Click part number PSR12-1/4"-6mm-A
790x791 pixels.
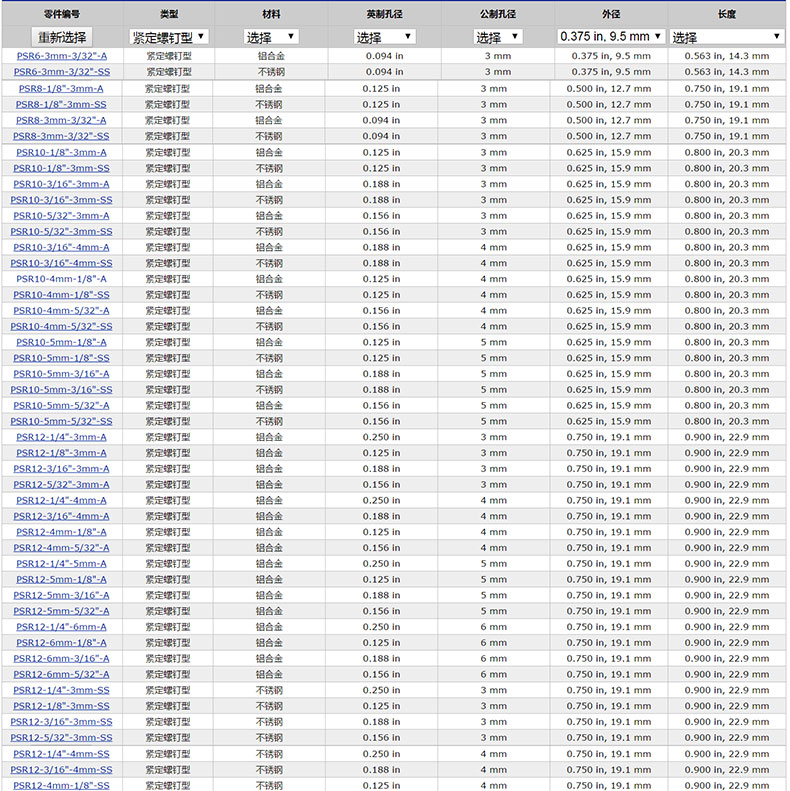(x=62, y=627)
